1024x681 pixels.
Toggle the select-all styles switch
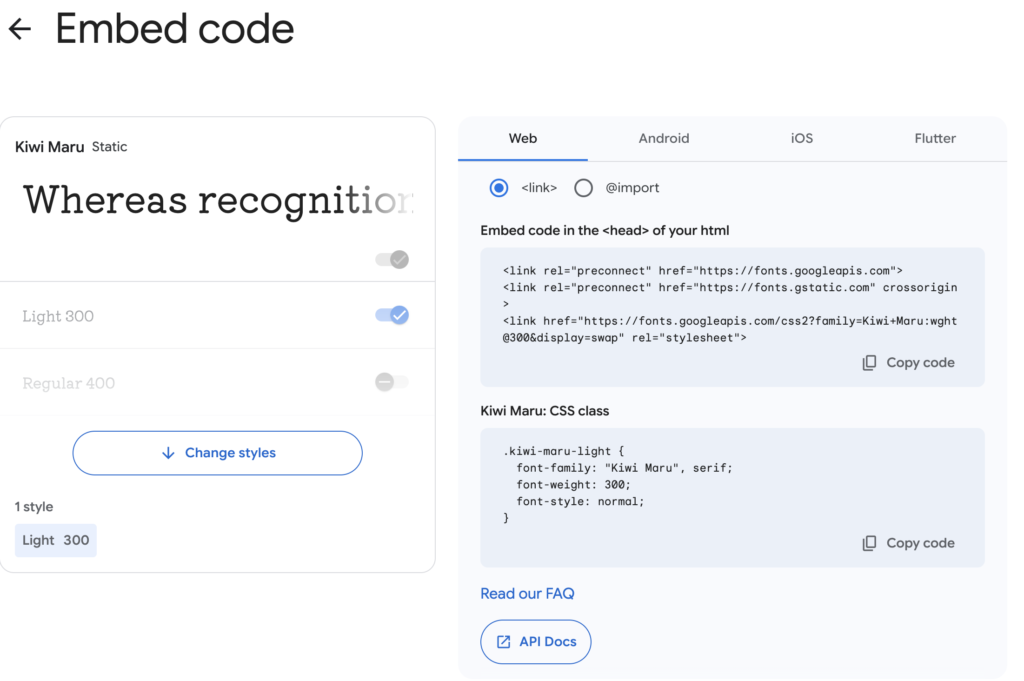point(392,260)
